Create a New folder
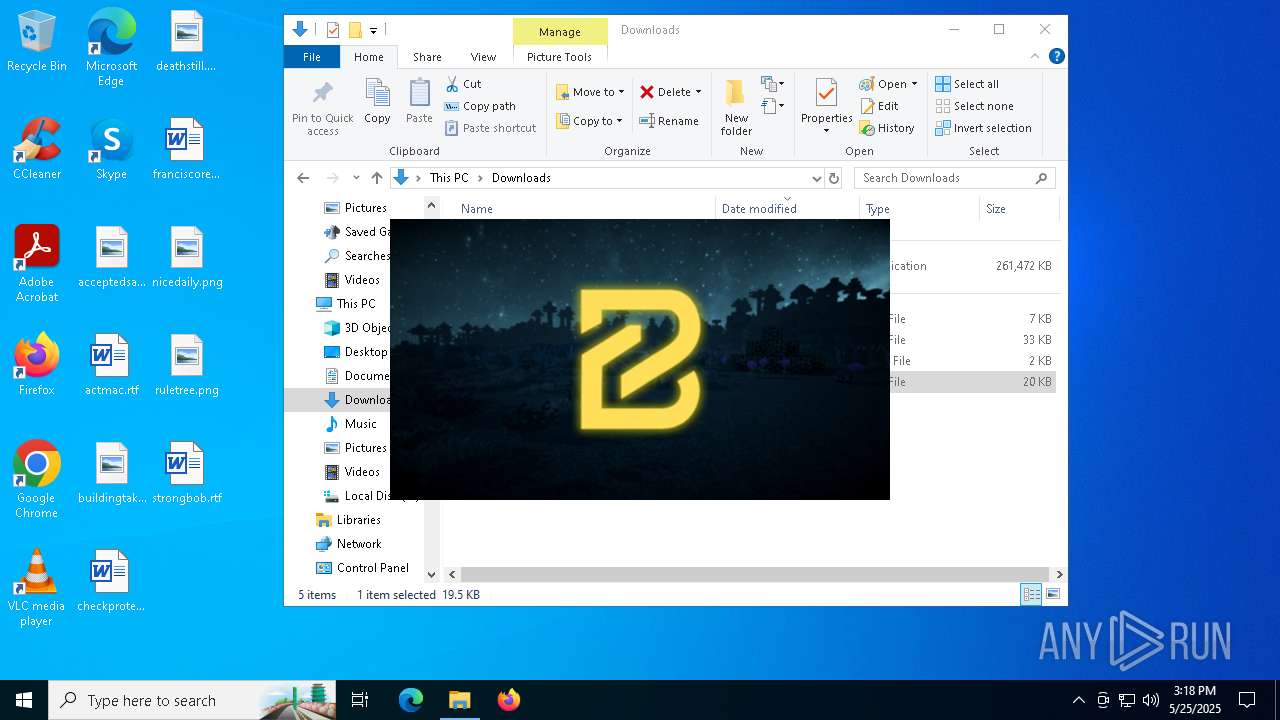Image resolution: width=1280 pixels, height=720 pixels. [736, 107]
